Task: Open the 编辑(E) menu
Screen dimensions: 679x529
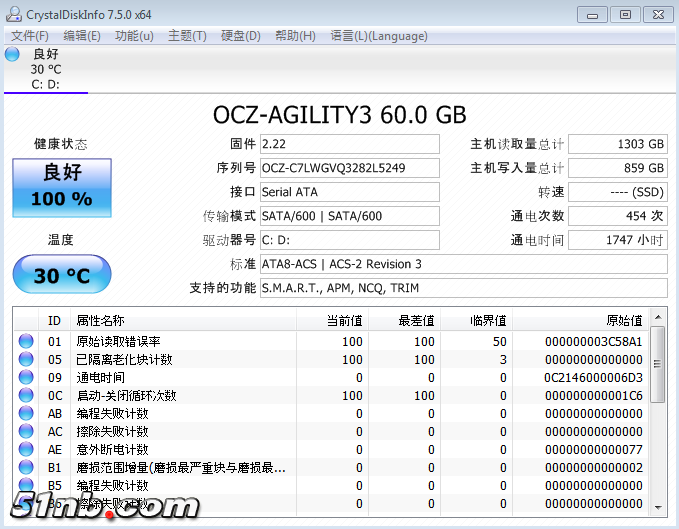Action: pos(82,36)
